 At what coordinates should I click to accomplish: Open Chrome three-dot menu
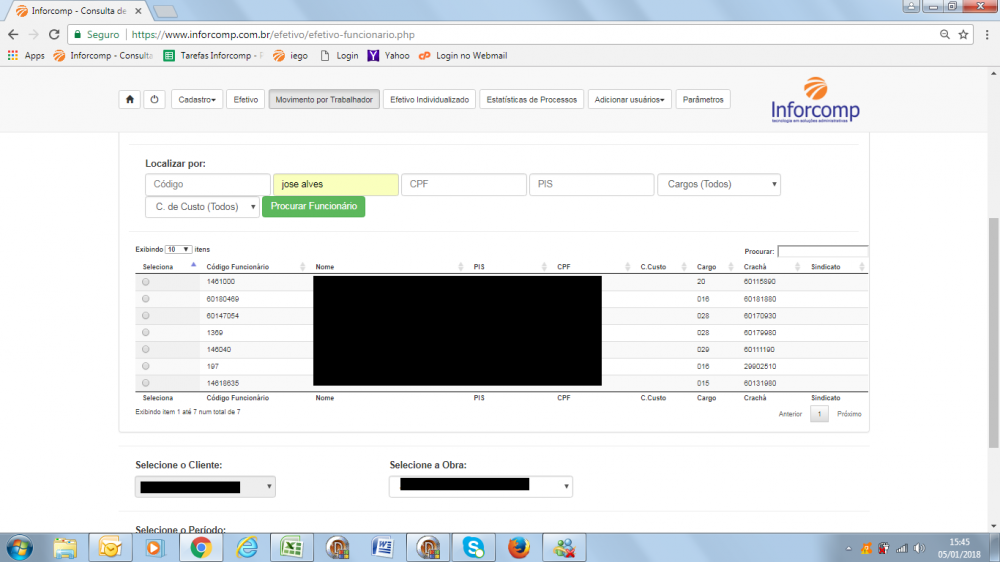tap(987, 34)
